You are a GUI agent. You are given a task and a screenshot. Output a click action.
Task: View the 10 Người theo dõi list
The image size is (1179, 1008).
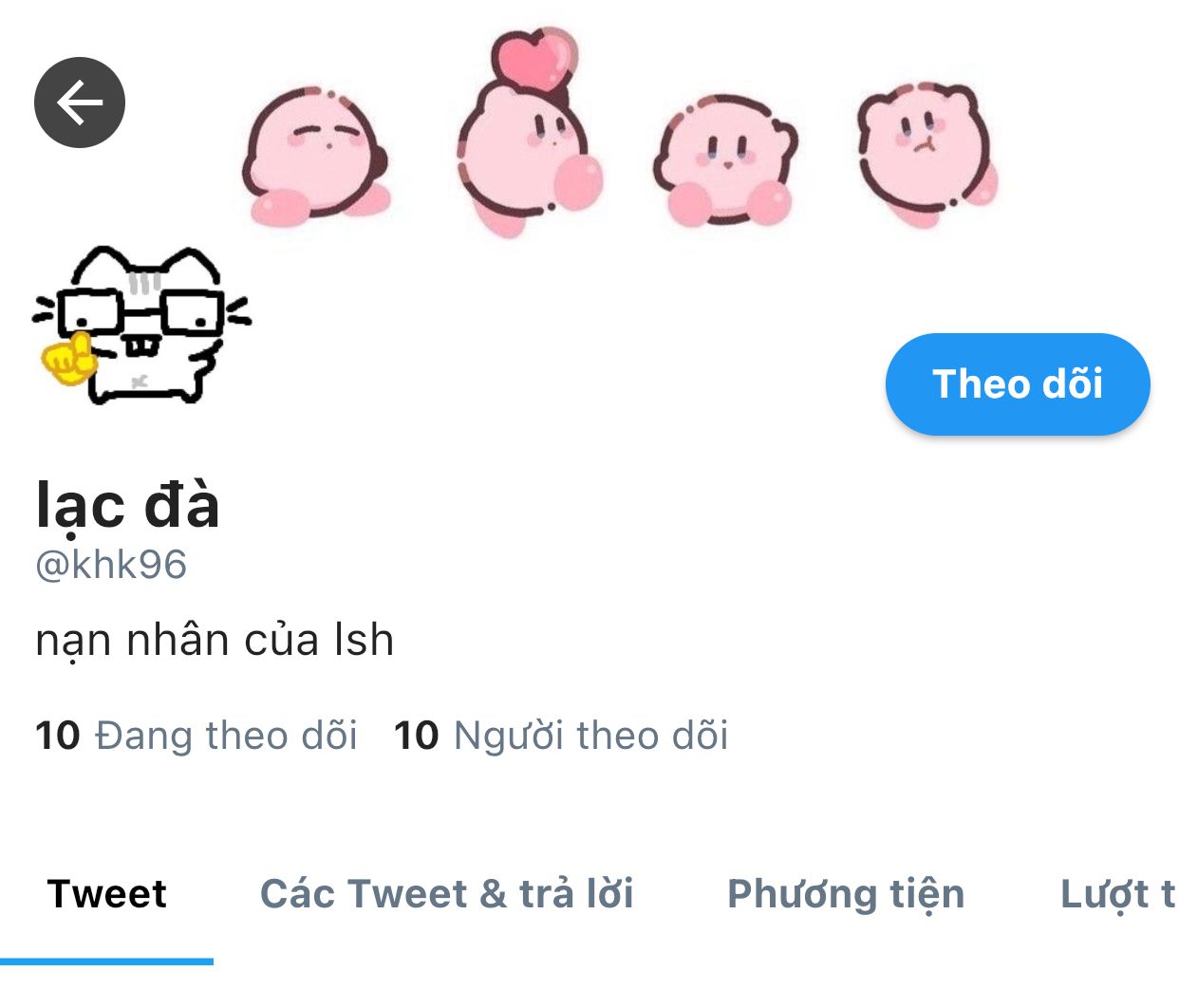(x=561, y=736)
